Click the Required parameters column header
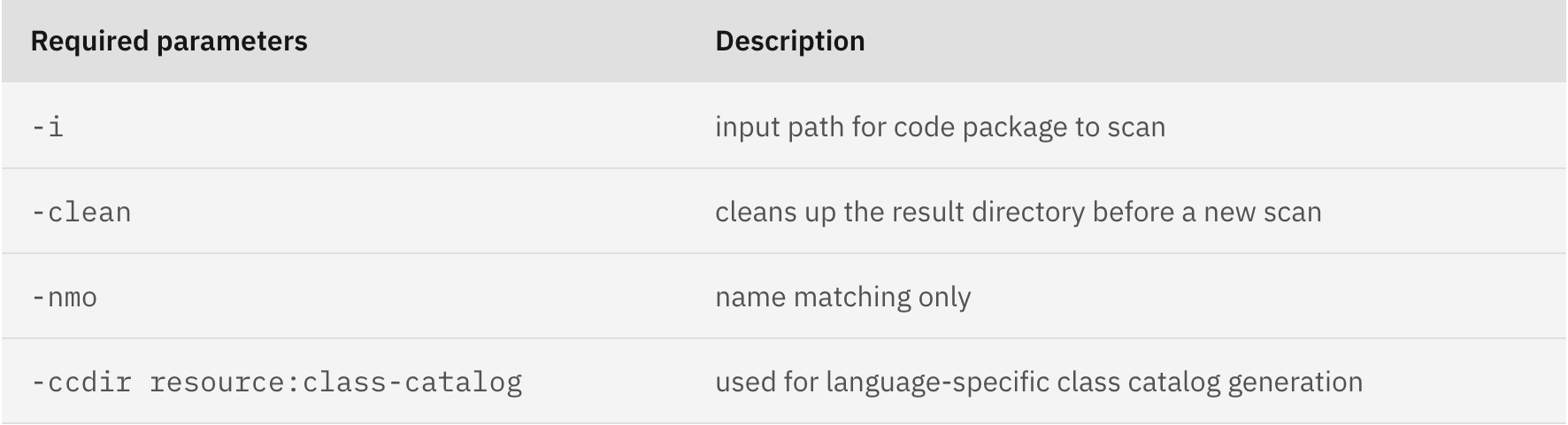 tap(169, 42)
